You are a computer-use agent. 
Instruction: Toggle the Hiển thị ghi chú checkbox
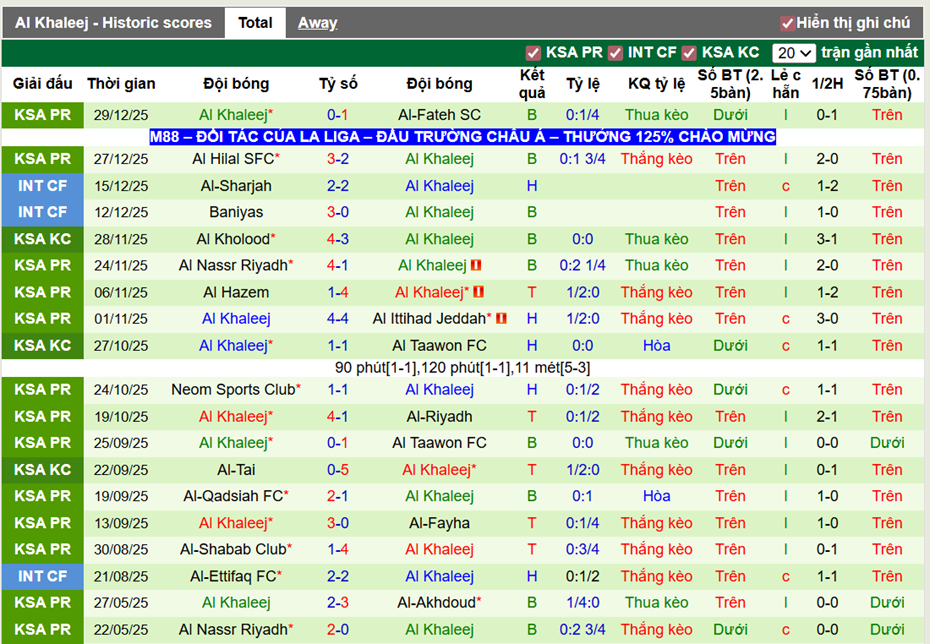coord(787,23)
